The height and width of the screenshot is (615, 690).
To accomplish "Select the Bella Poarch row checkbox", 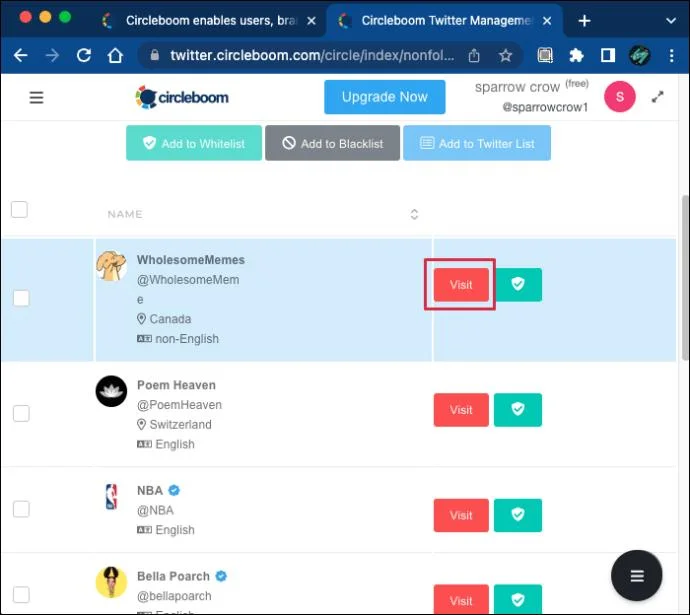I will pos(21,595).
